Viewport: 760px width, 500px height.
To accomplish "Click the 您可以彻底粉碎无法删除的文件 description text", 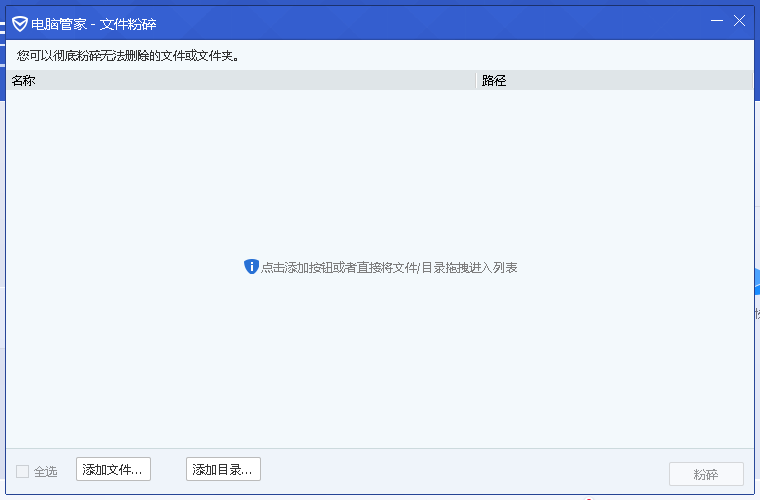I will (x=128, y=56).
